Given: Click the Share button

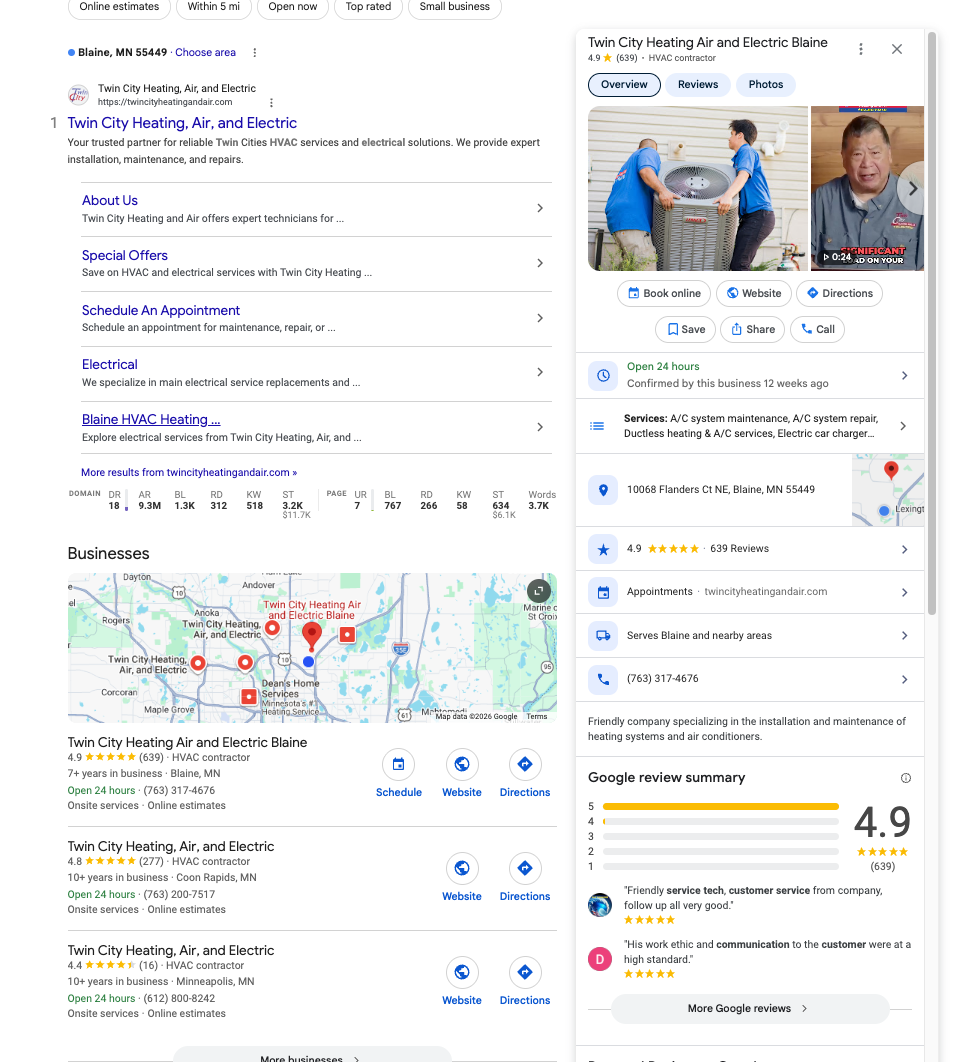Looking at the screenshot, I should [x=752, y=329].
